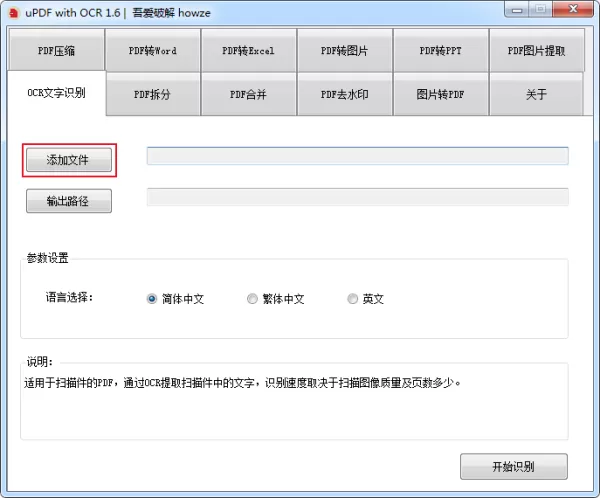Start recognition with 开始识别 button
This screenshot has width=600, height=498.
pyautogui.click(x=514, y=466)
